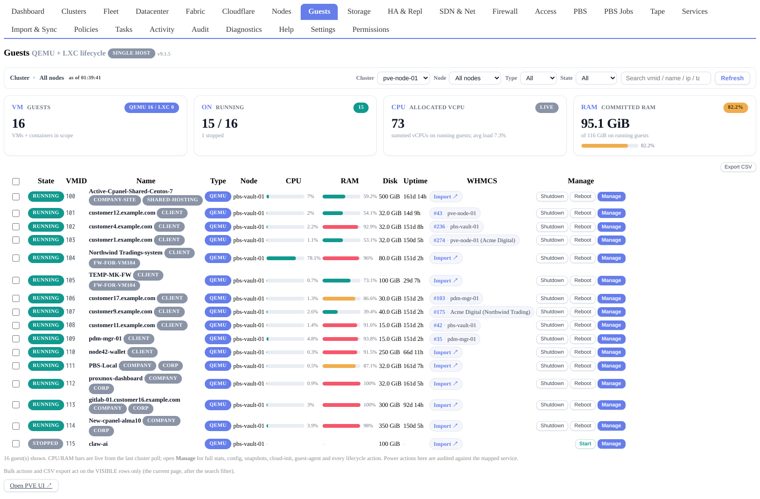Open WHMCS link #42 pbs-vault-01

click(455, 326)
